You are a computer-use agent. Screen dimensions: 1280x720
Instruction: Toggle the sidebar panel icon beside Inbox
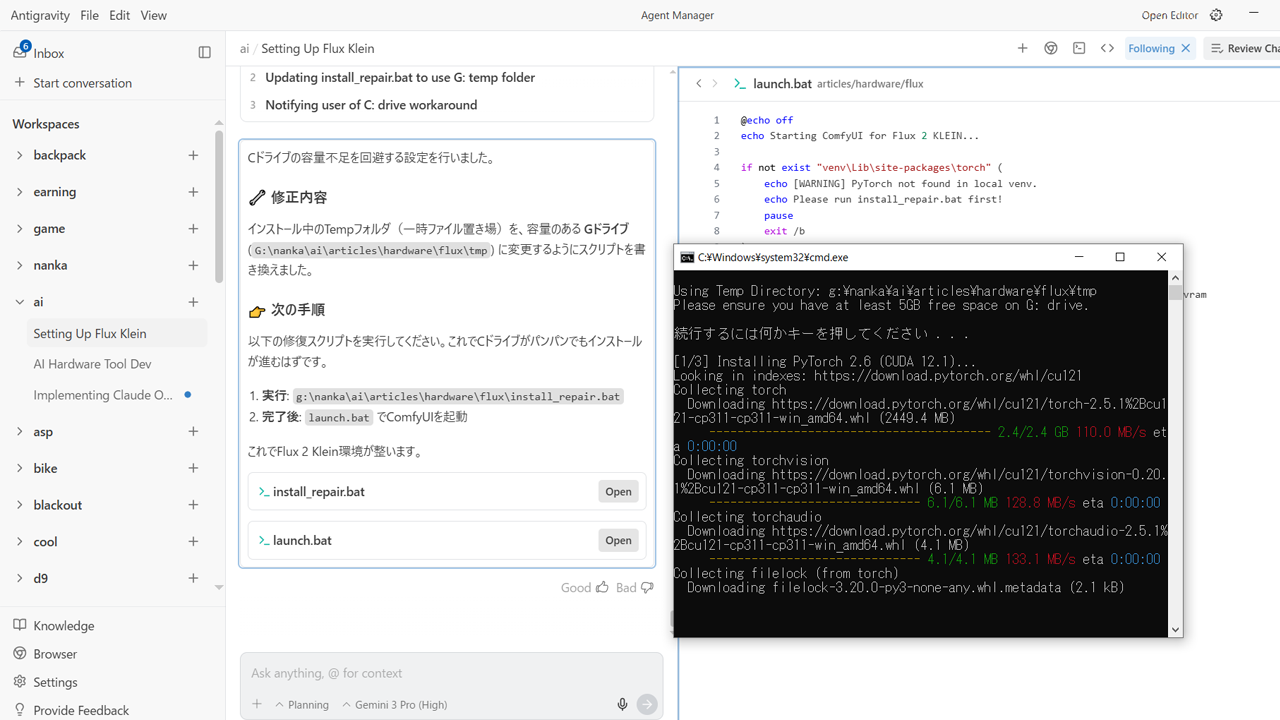click(204, 53)
